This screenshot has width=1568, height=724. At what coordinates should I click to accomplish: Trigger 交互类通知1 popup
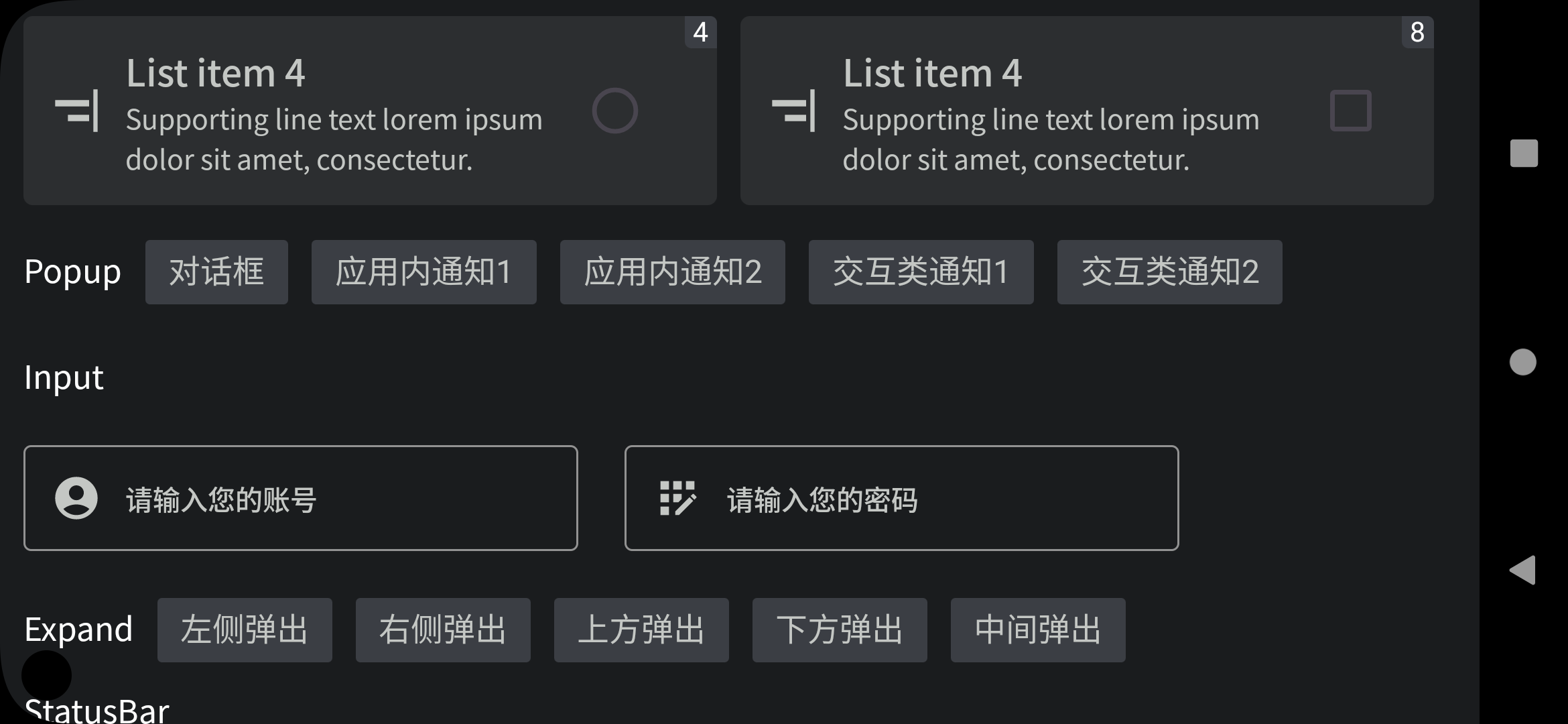pos(921,272)
